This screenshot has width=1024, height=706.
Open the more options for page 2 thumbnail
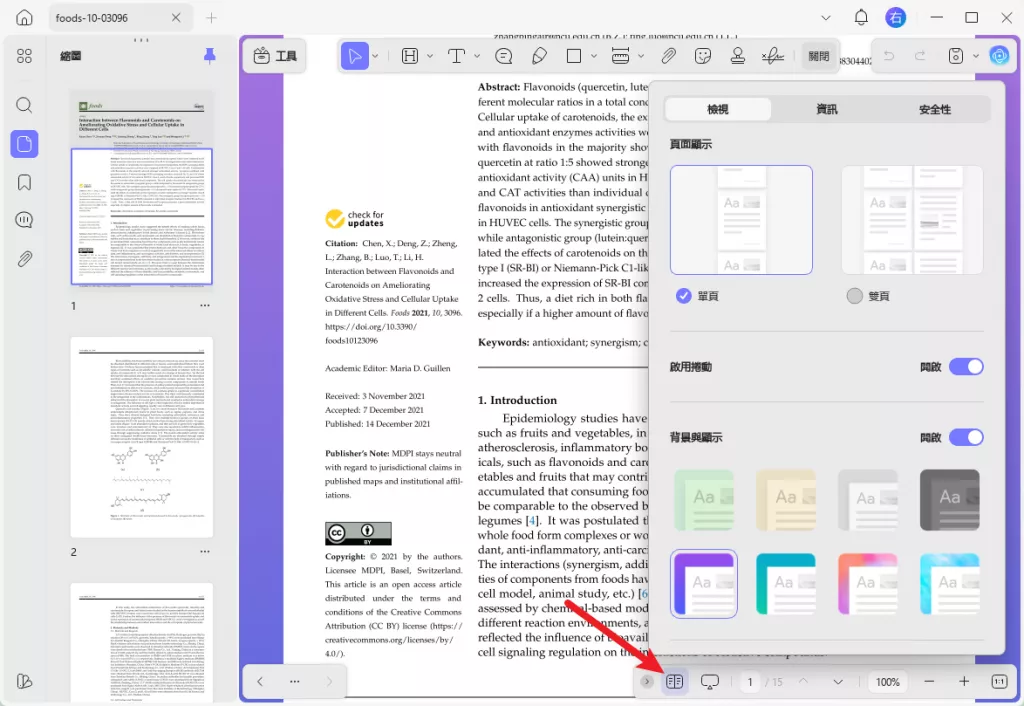tap(205, 552)
